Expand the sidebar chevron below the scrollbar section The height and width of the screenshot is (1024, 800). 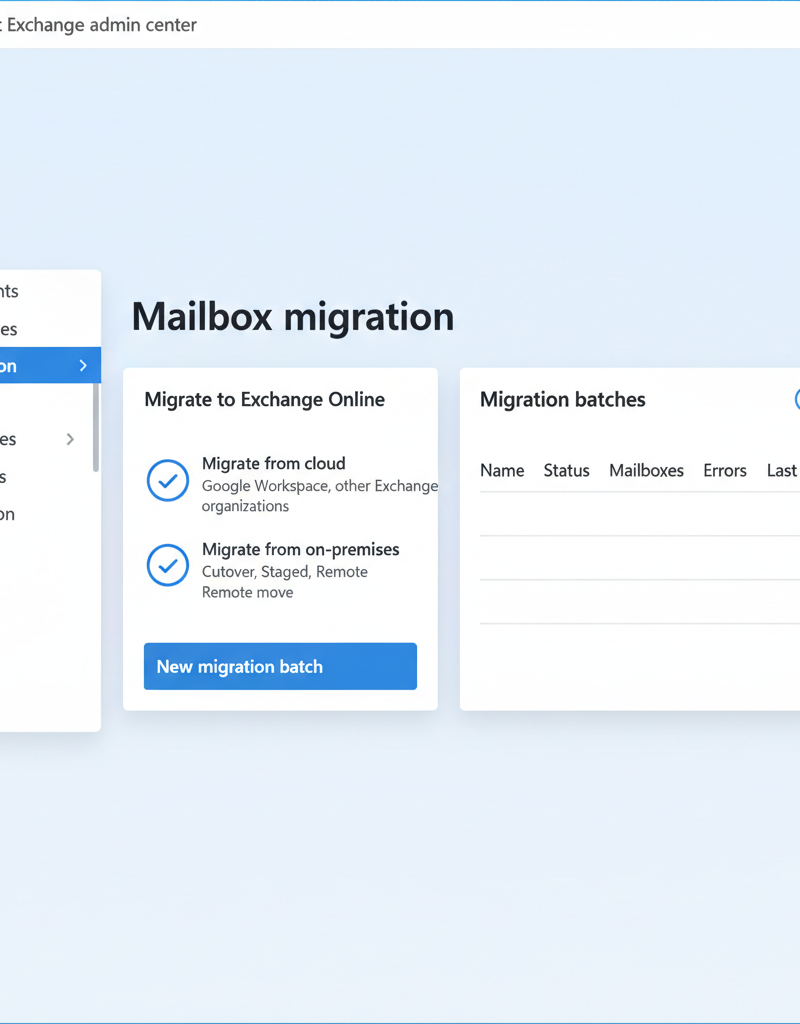(70, 440)
